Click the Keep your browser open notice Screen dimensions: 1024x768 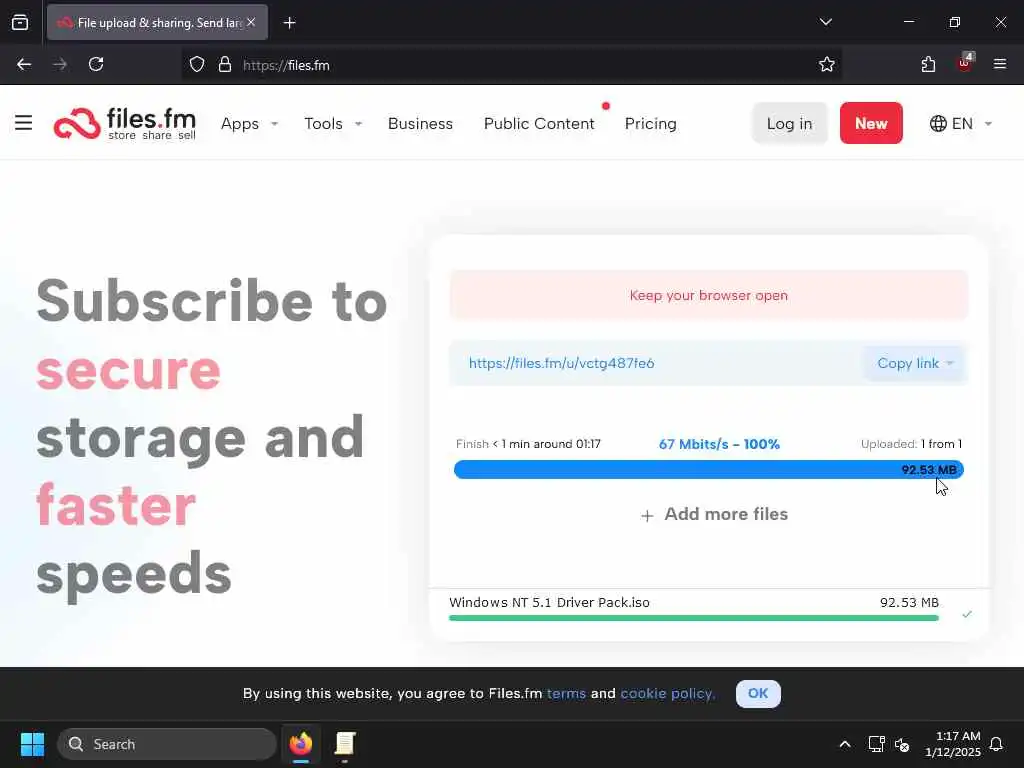[x=709, y=295]
